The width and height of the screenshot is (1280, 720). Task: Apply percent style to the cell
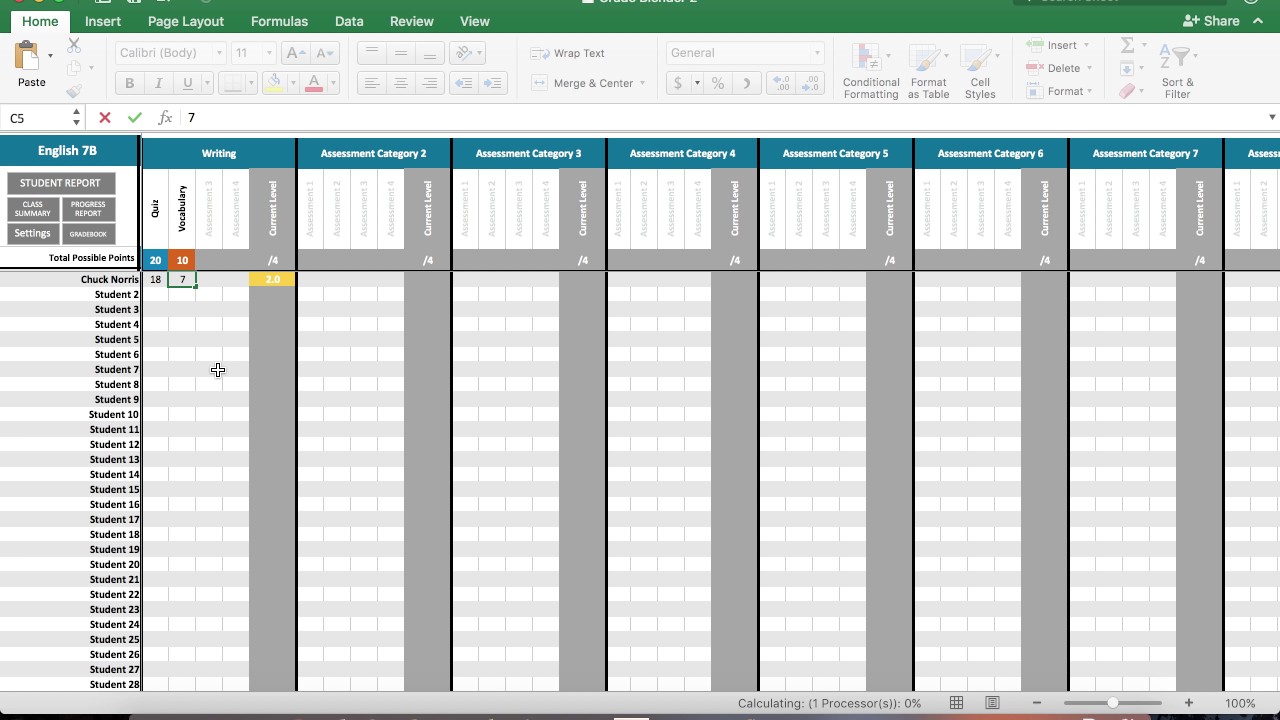[718, 83]
